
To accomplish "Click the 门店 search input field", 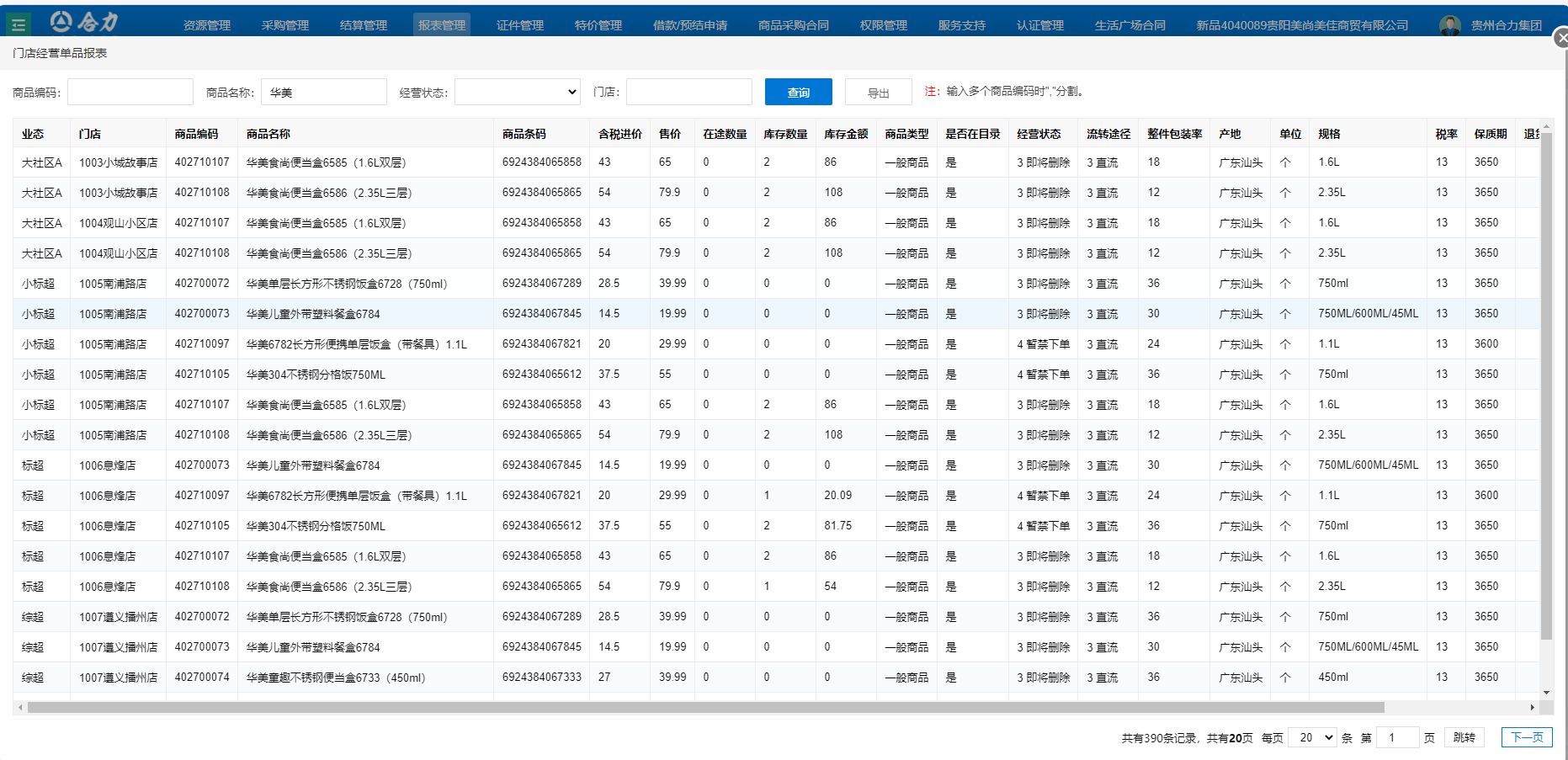I will [x=688, y=92].
